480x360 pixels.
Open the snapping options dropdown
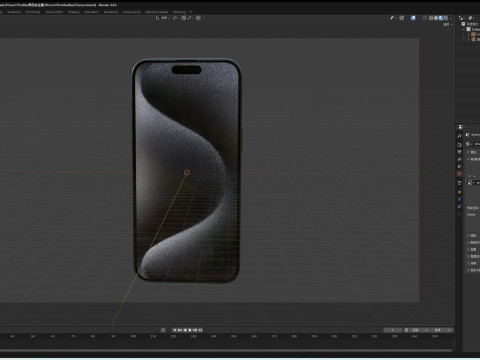[190, 18]
